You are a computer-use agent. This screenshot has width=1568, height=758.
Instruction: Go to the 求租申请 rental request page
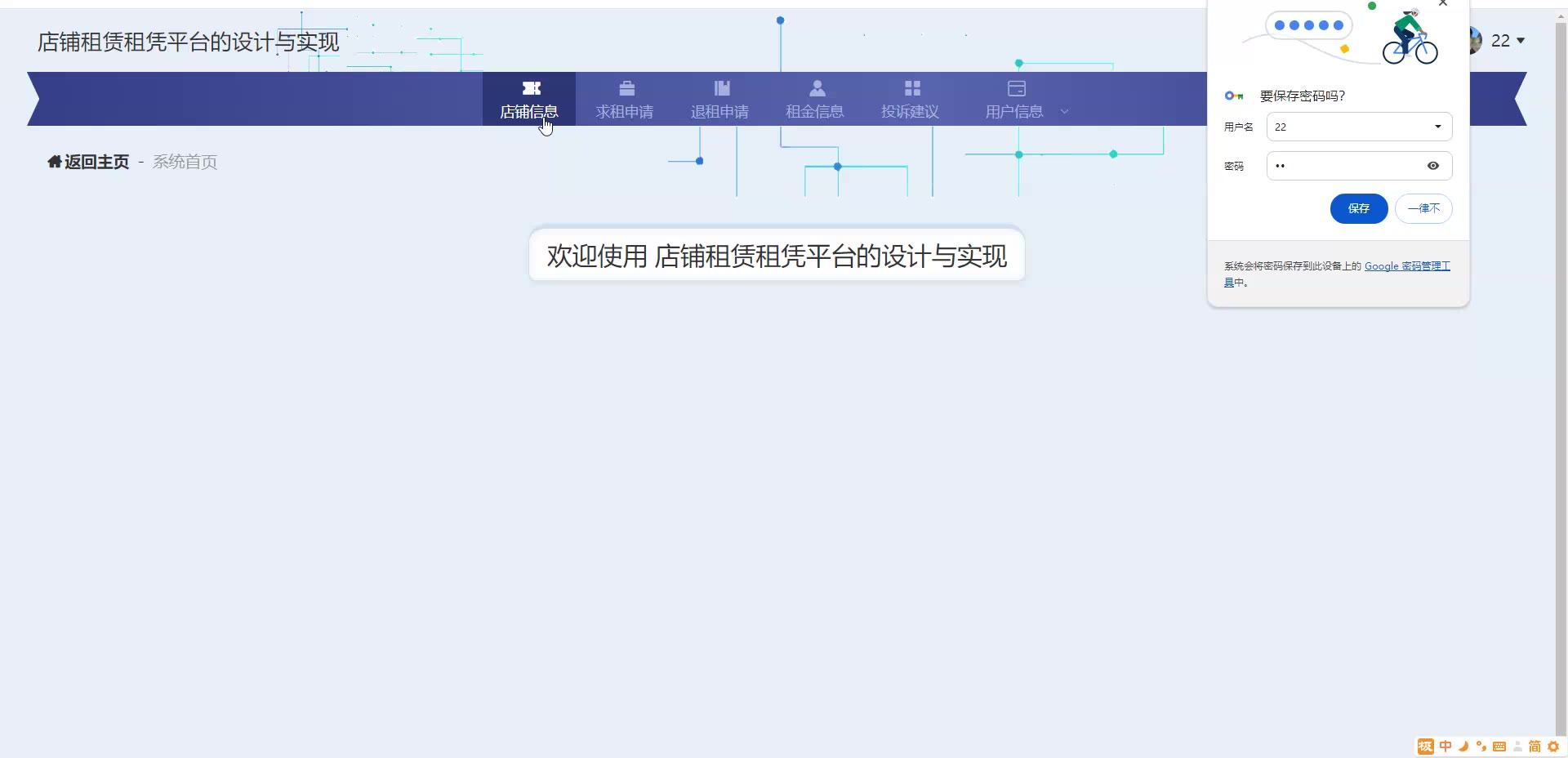625,99
